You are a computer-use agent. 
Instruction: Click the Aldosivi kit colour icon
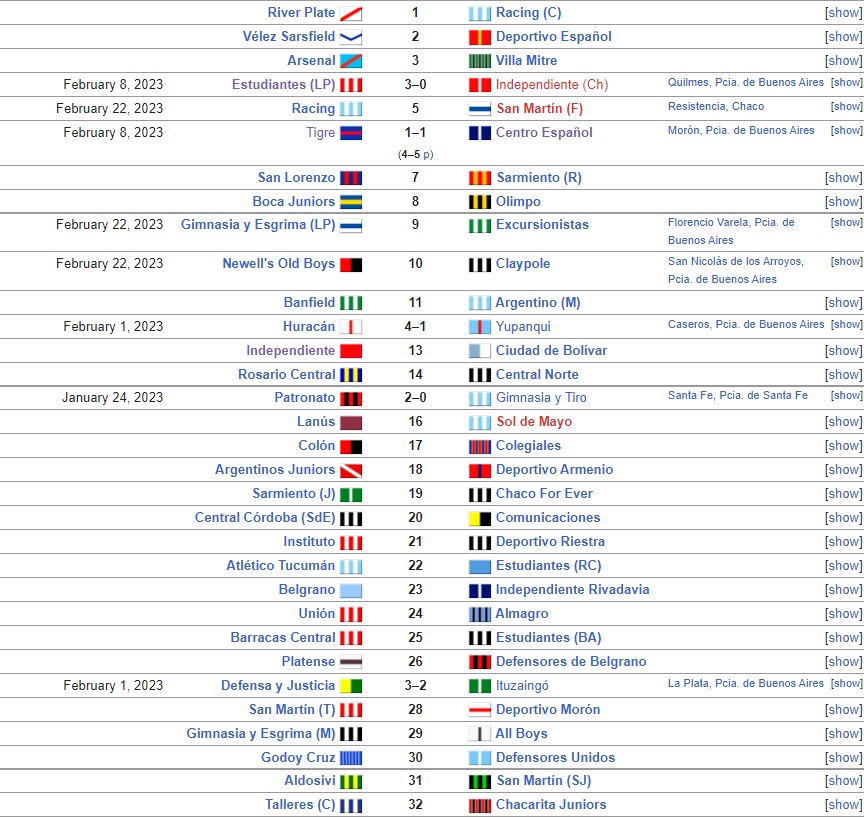pos(350,781)
